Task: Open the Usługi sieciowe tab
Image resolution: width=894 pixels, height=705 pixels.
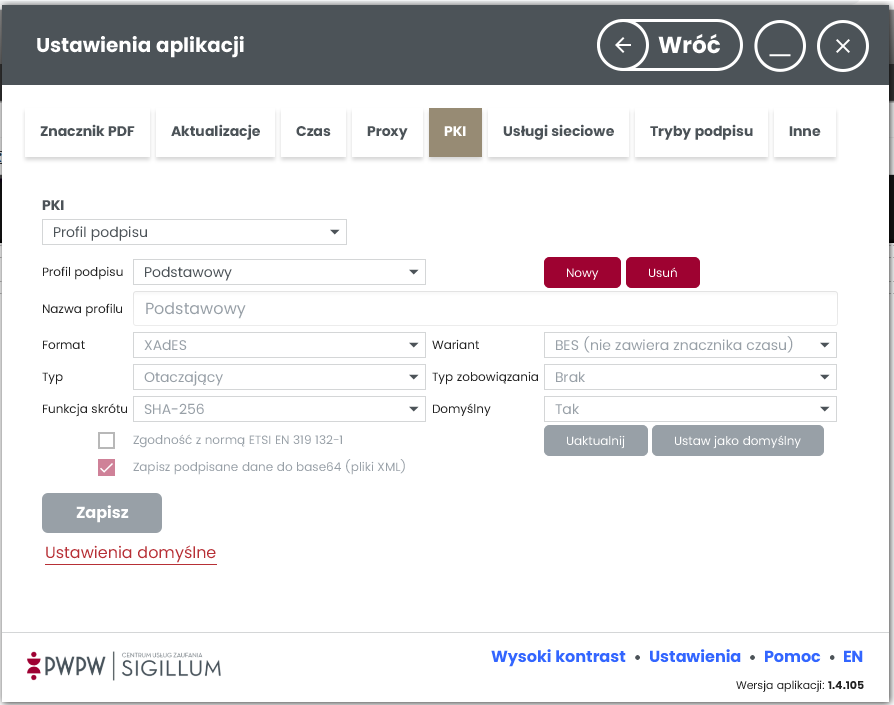Action: coord(558,132)
